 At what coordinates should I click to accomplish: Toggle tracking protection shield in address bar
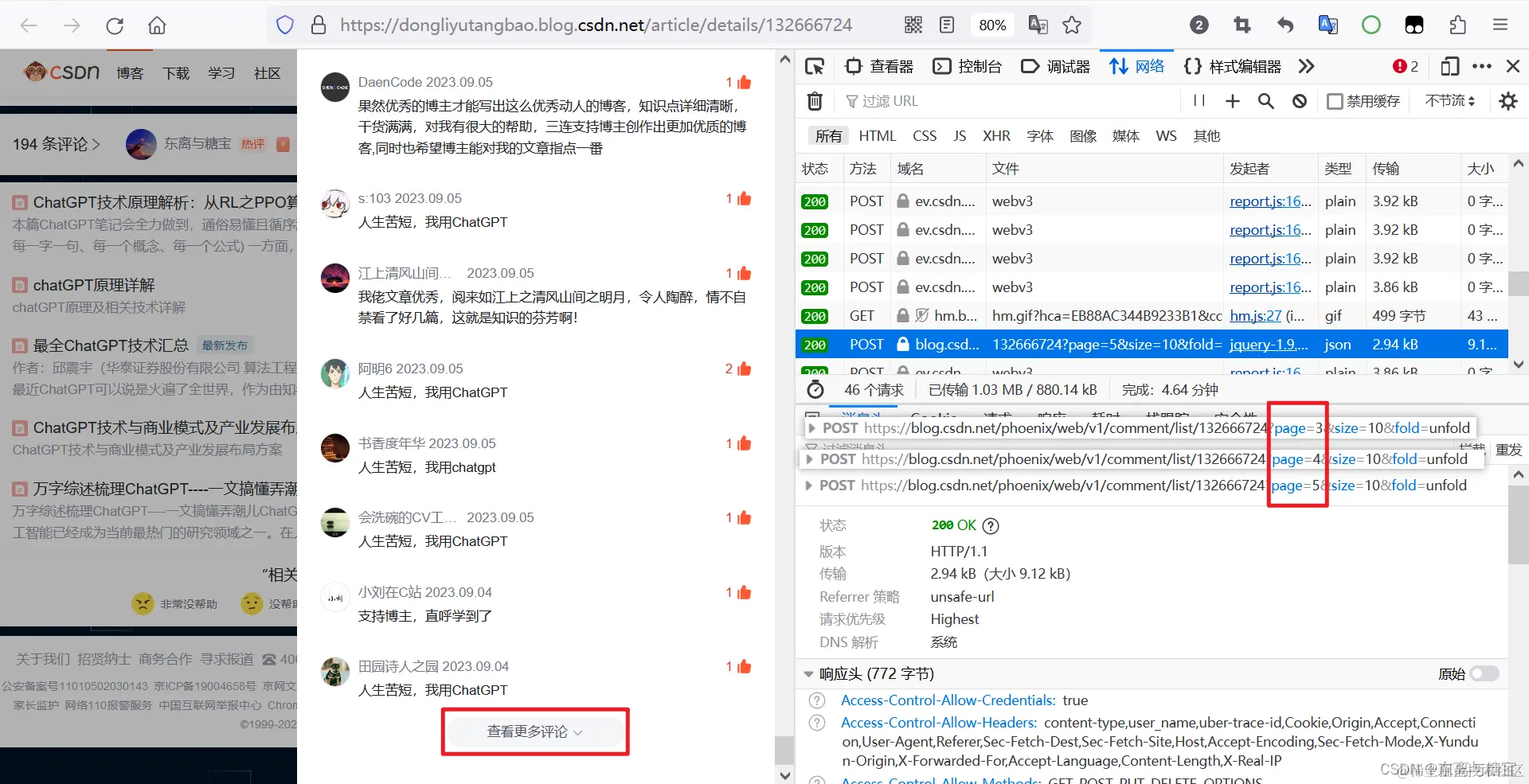[284, 25]
